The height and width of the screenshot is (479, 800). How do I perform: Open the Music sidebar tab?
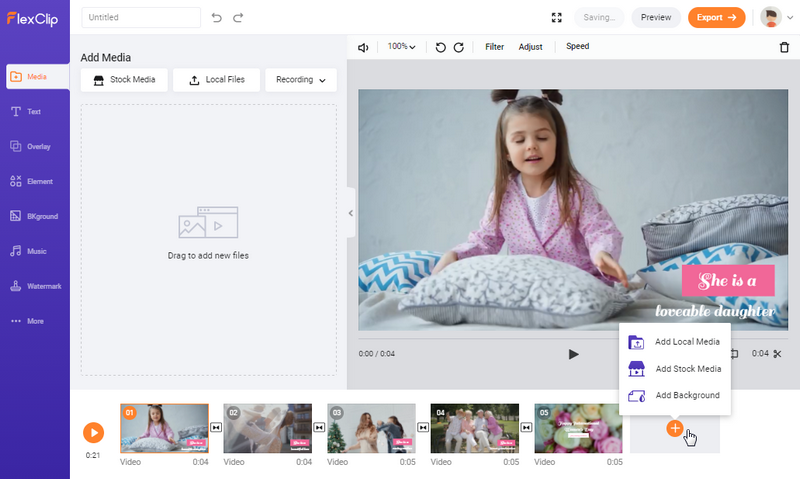tap(29, 251)
